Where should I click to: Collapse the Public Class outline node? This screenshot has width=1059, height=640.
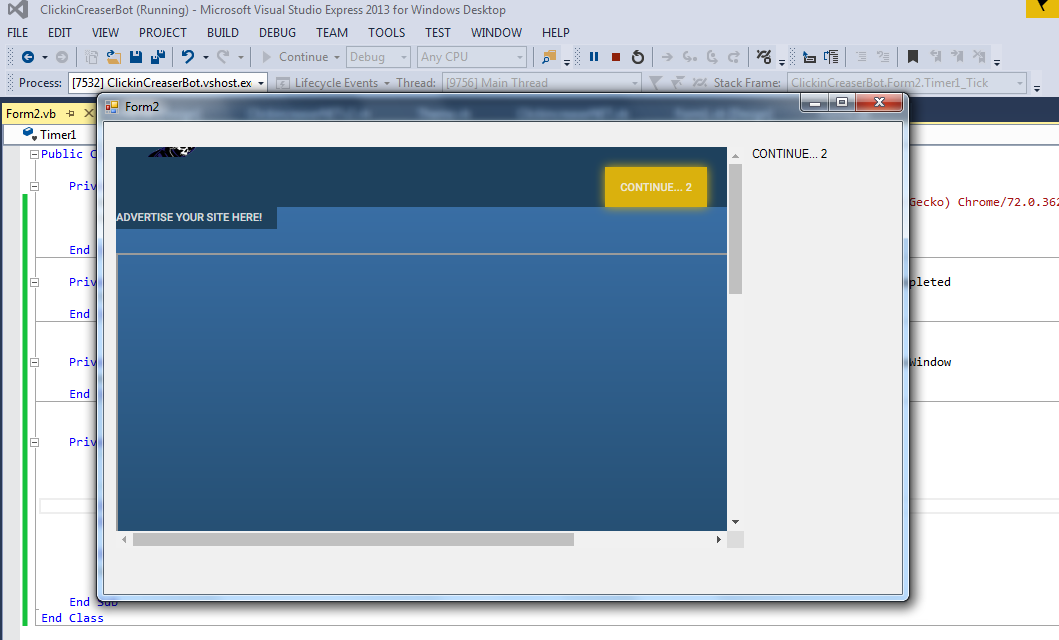coord(34,155)
